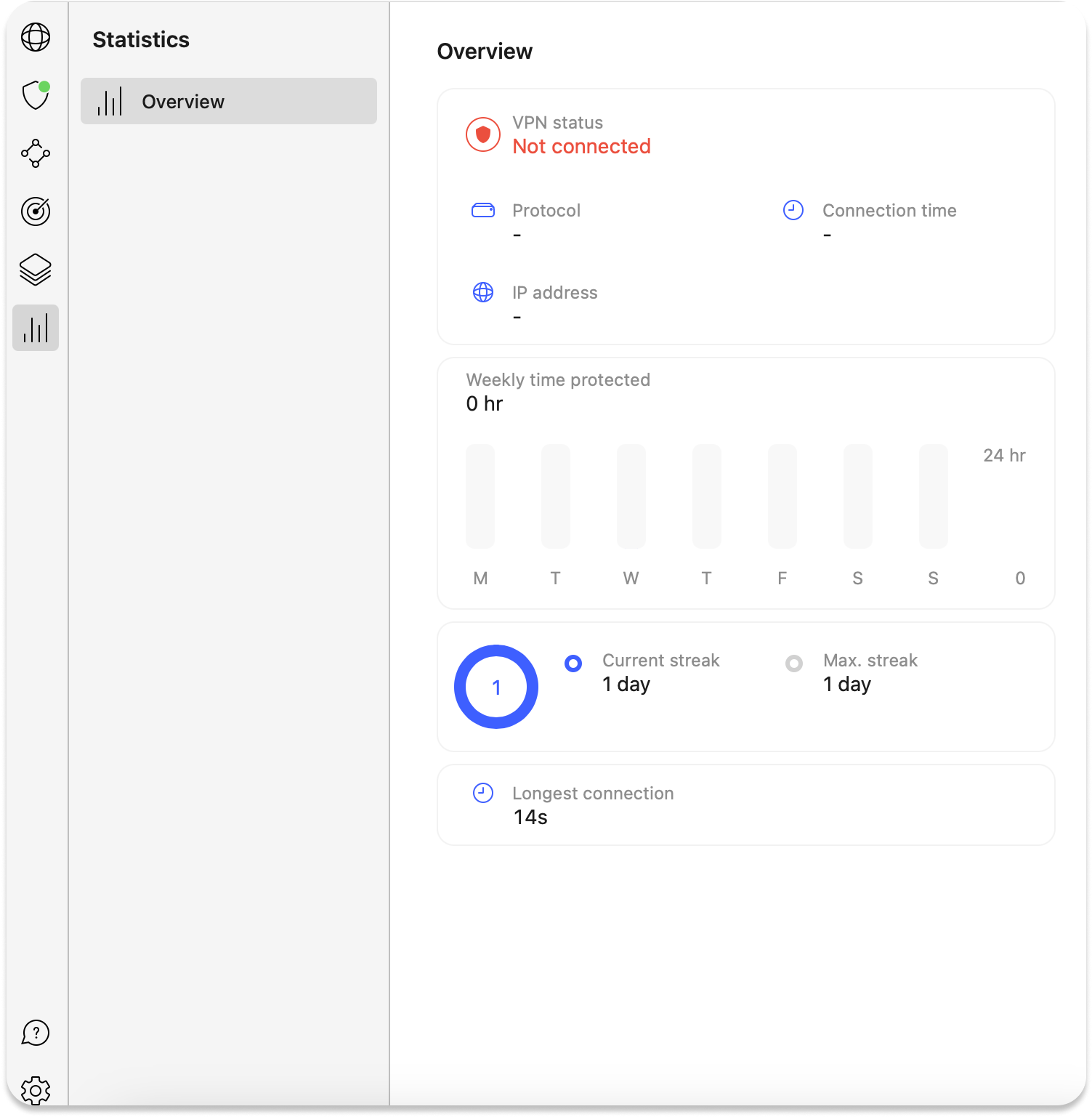Click the red VPN status shield icon
Viewport: 1092px width, 1117px height.
click(x=483, y=134)
